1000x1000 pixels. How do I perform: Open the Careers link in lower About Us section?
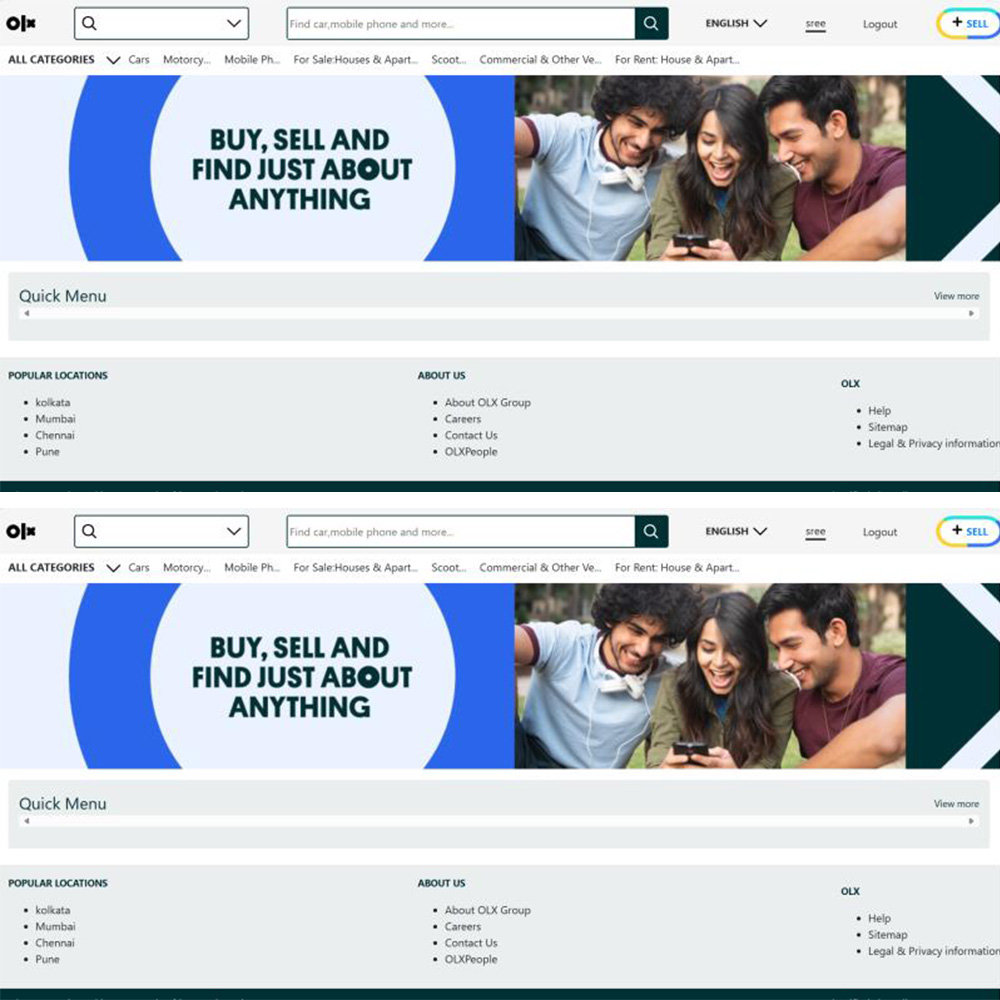coord(463,927)
